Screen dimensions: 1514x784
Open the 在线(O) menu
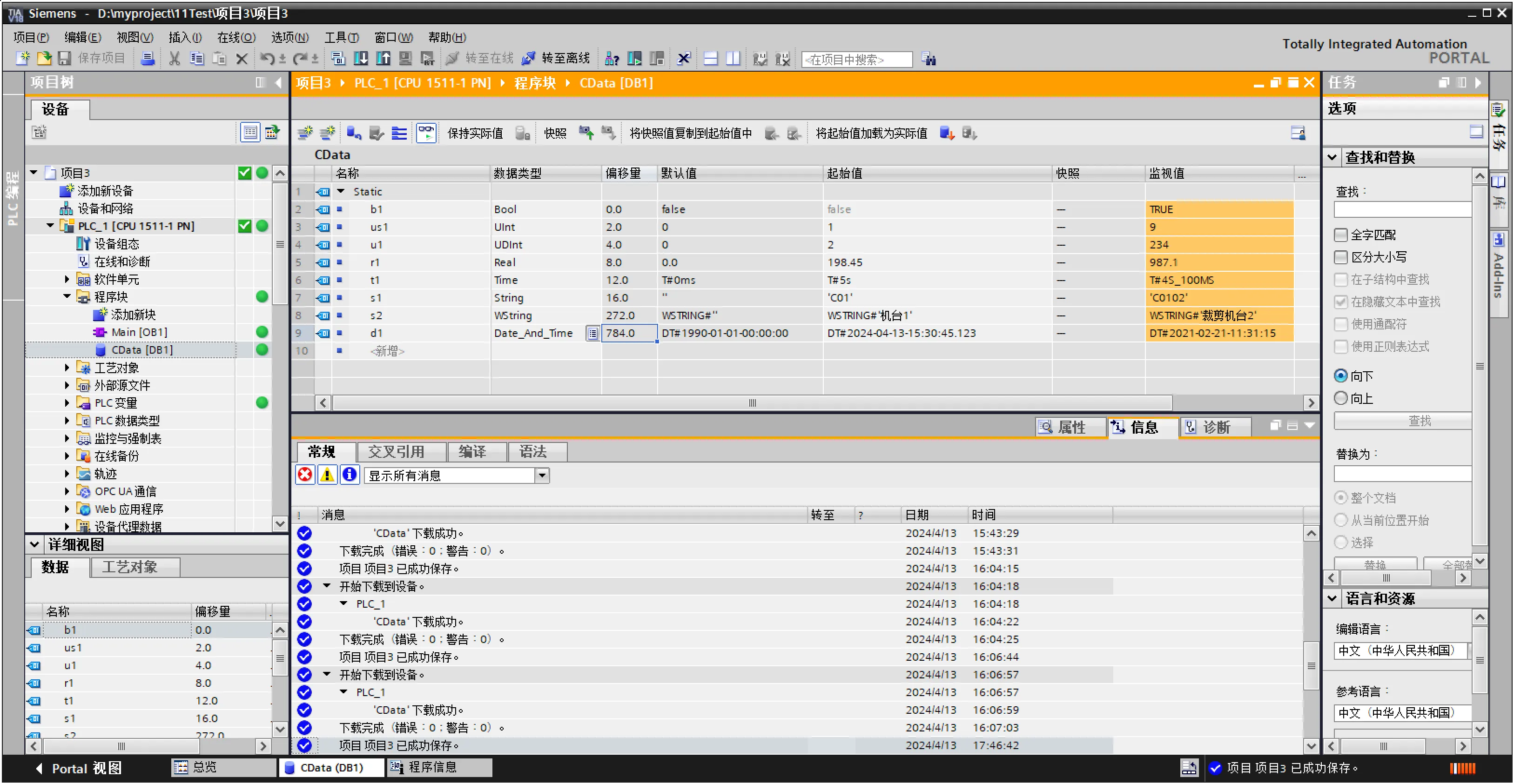236,37
